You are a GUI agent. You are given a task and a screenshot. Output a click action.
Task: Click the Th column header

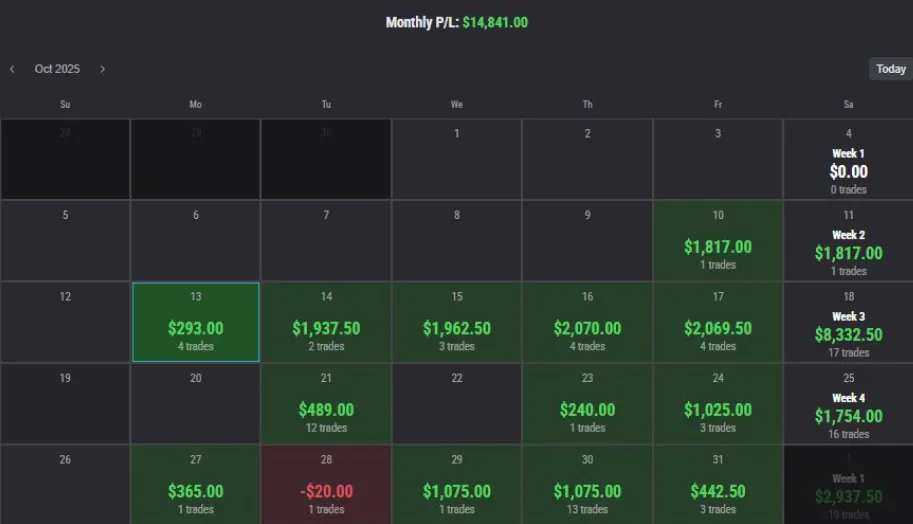point(588,104)
